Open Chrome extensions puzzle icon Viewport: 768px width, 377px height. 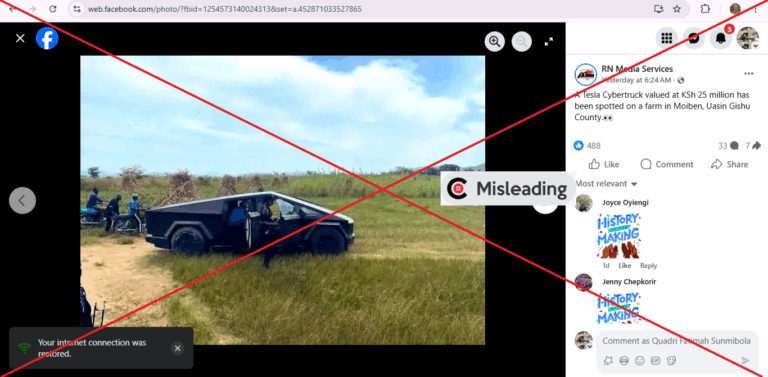coord(705,9)
